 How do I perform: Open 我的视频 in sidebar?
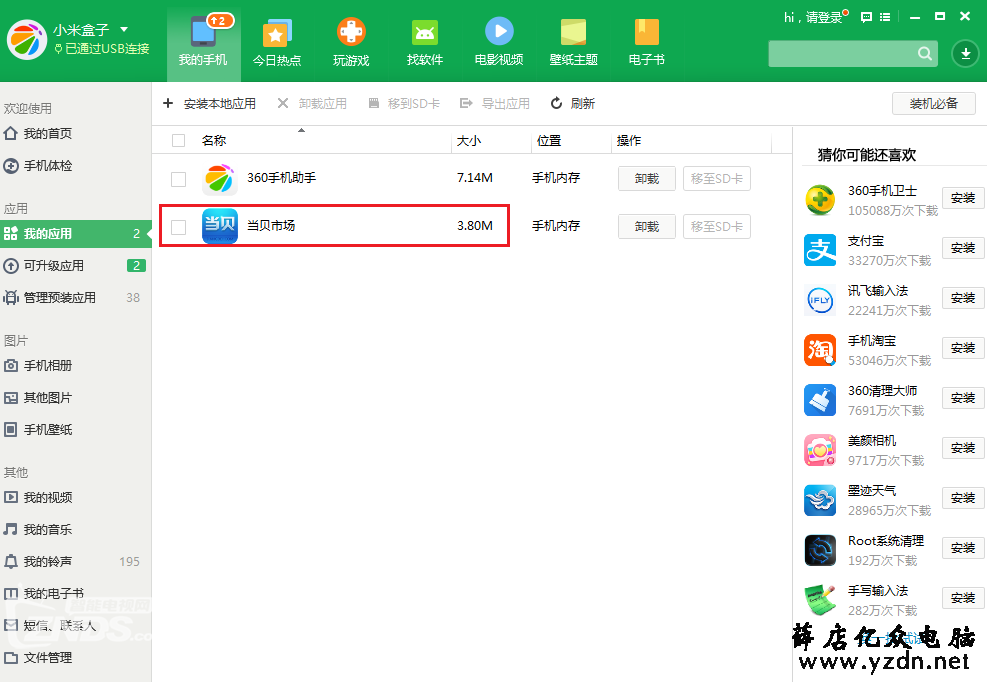coord(38,497)
